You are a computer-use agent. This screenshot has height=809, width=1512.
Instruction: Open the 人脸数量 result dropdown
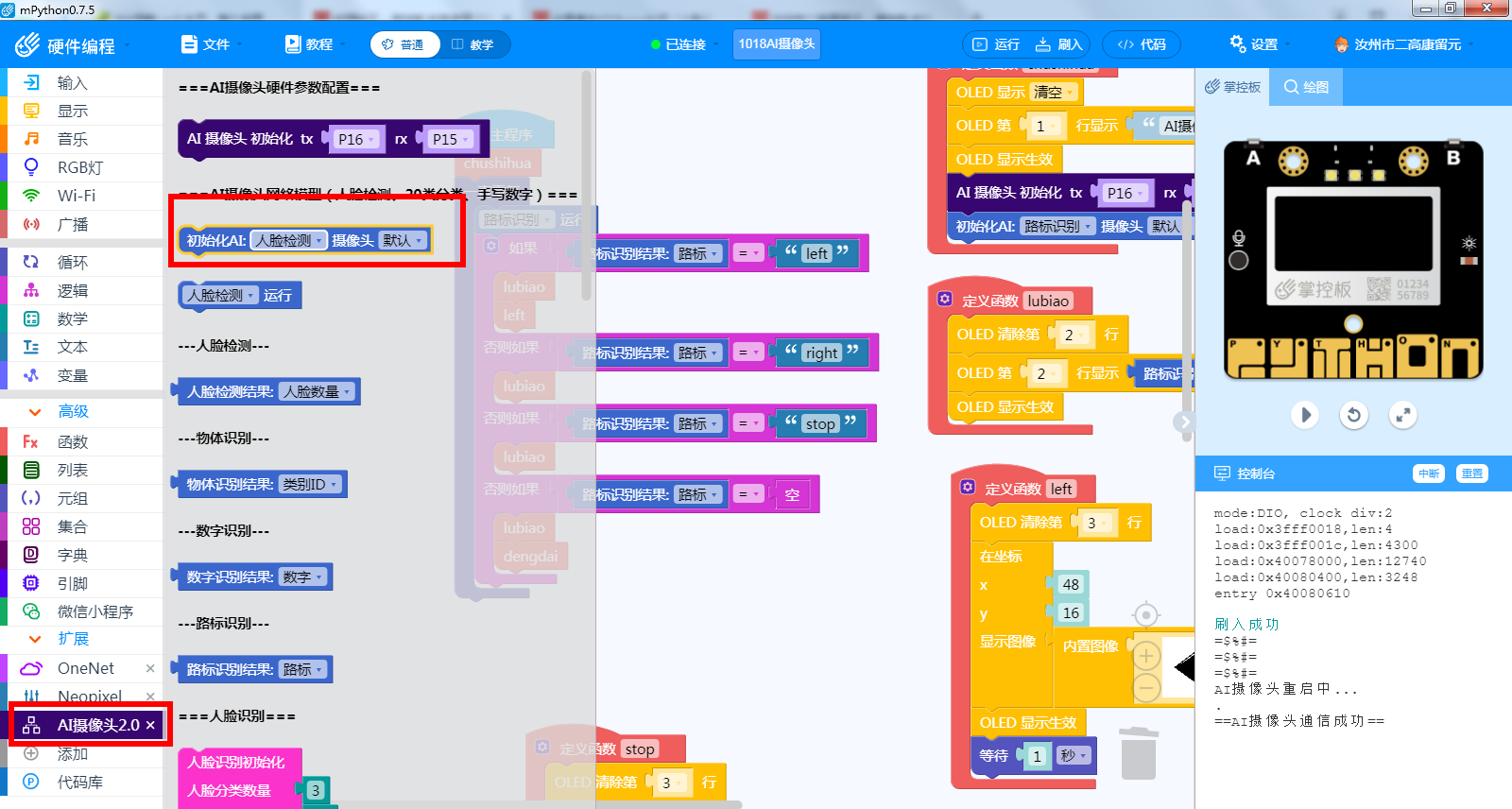click(317, 391)
